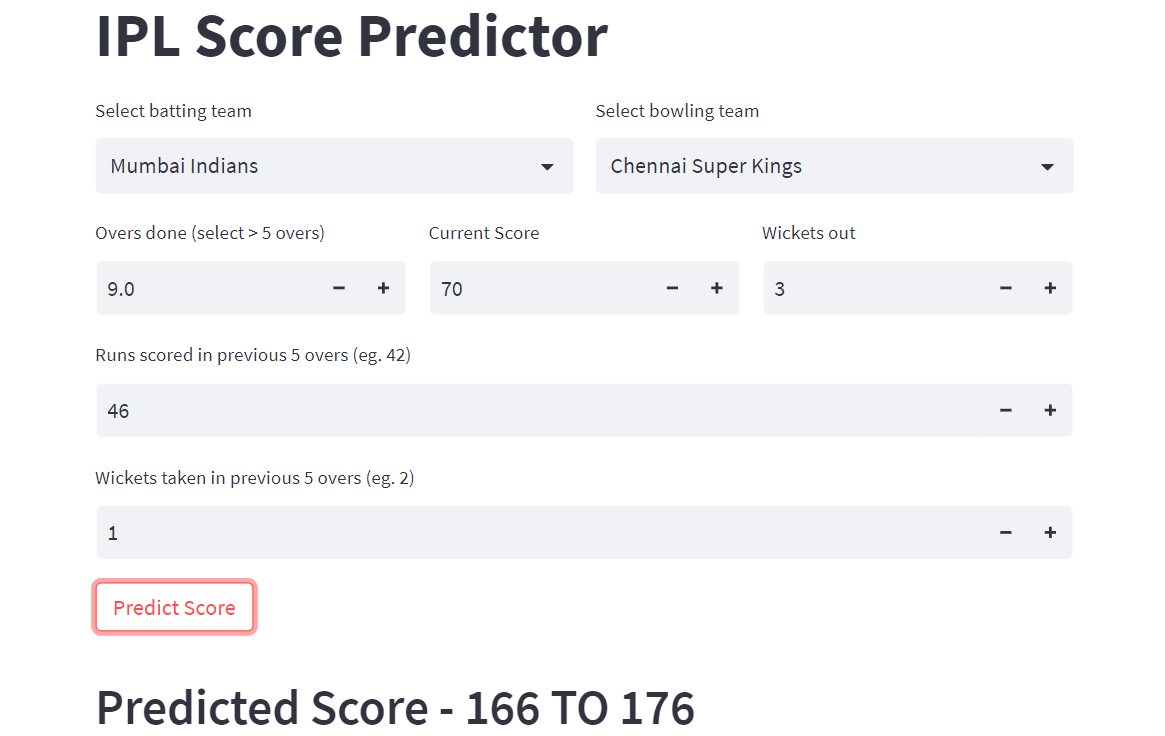Image resolution: width=1165 pixels, height=736 pixels.
Task: Click the IPL Score Predictor title
Action: point(352,37)
